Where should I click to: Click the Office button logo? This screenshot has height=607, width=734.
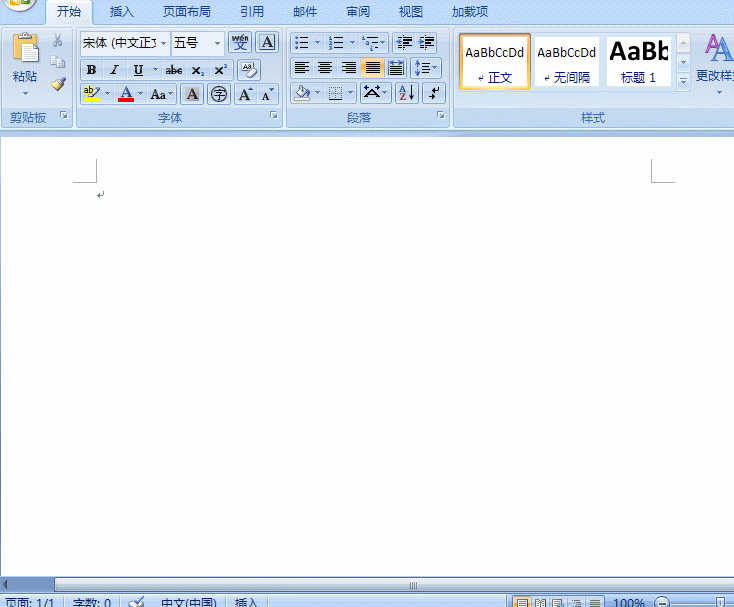pyautogui.click(x=20, y=4)
